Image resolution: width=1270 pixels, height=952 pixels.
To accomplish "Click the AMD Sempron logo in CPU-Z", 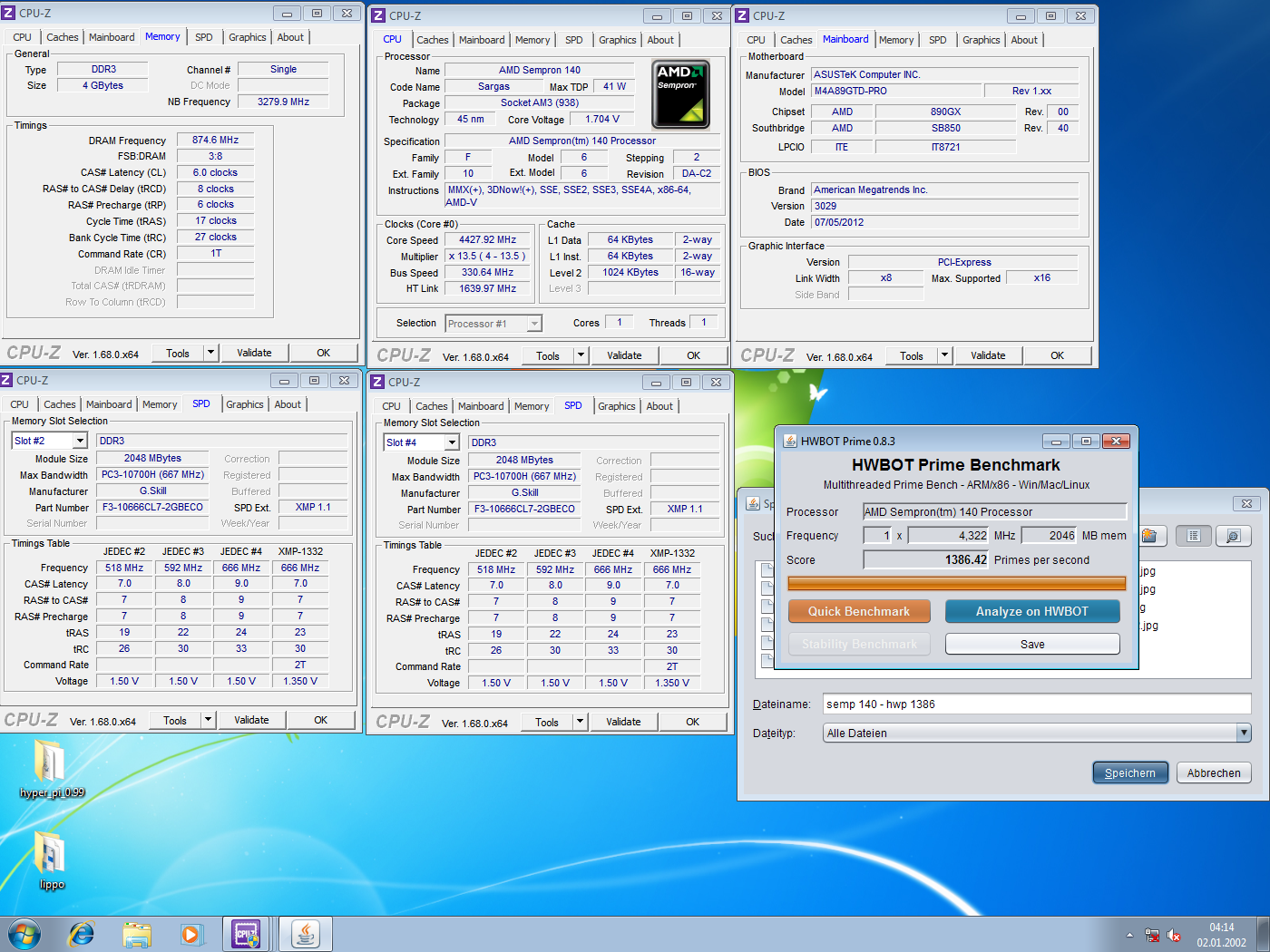I will click(680, 94).
